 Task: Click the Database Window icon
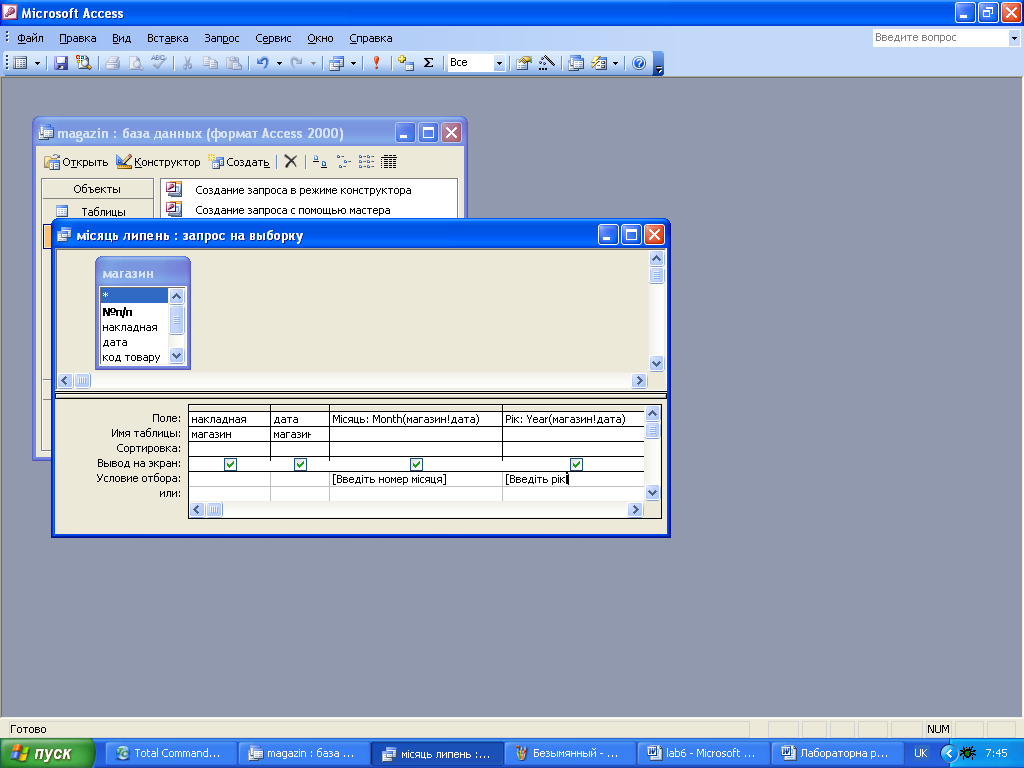click(x=575, y=63)
